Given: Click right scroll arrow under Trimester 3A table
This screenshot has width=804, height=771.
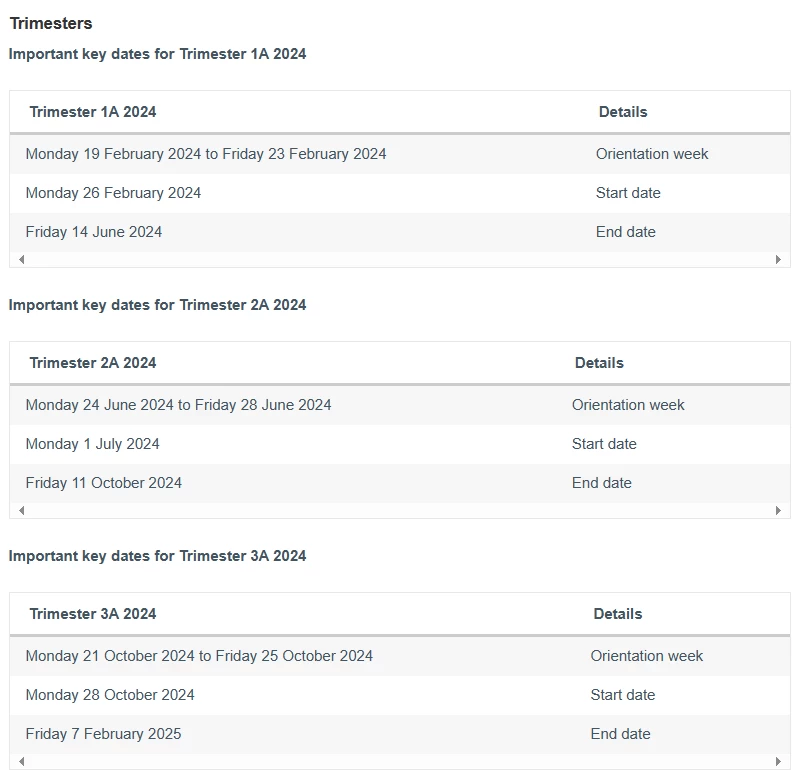Looking at the screenshot, I should pos(778,761).
